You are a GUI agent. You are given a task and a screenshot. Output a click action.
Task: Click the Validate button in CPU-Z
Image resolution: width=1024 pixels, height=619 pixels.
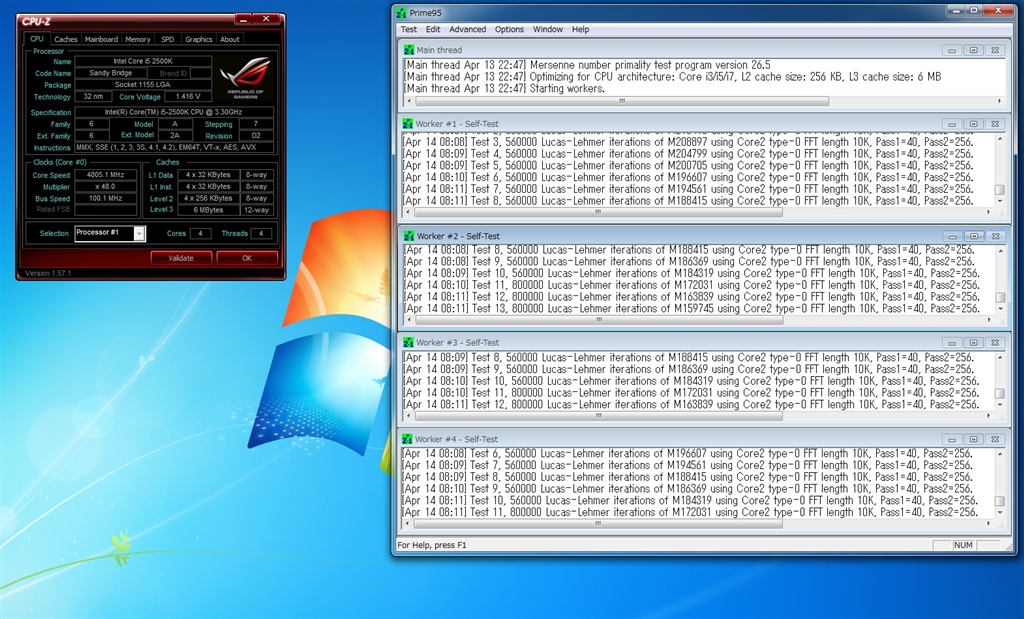click(x=181, y=259)
